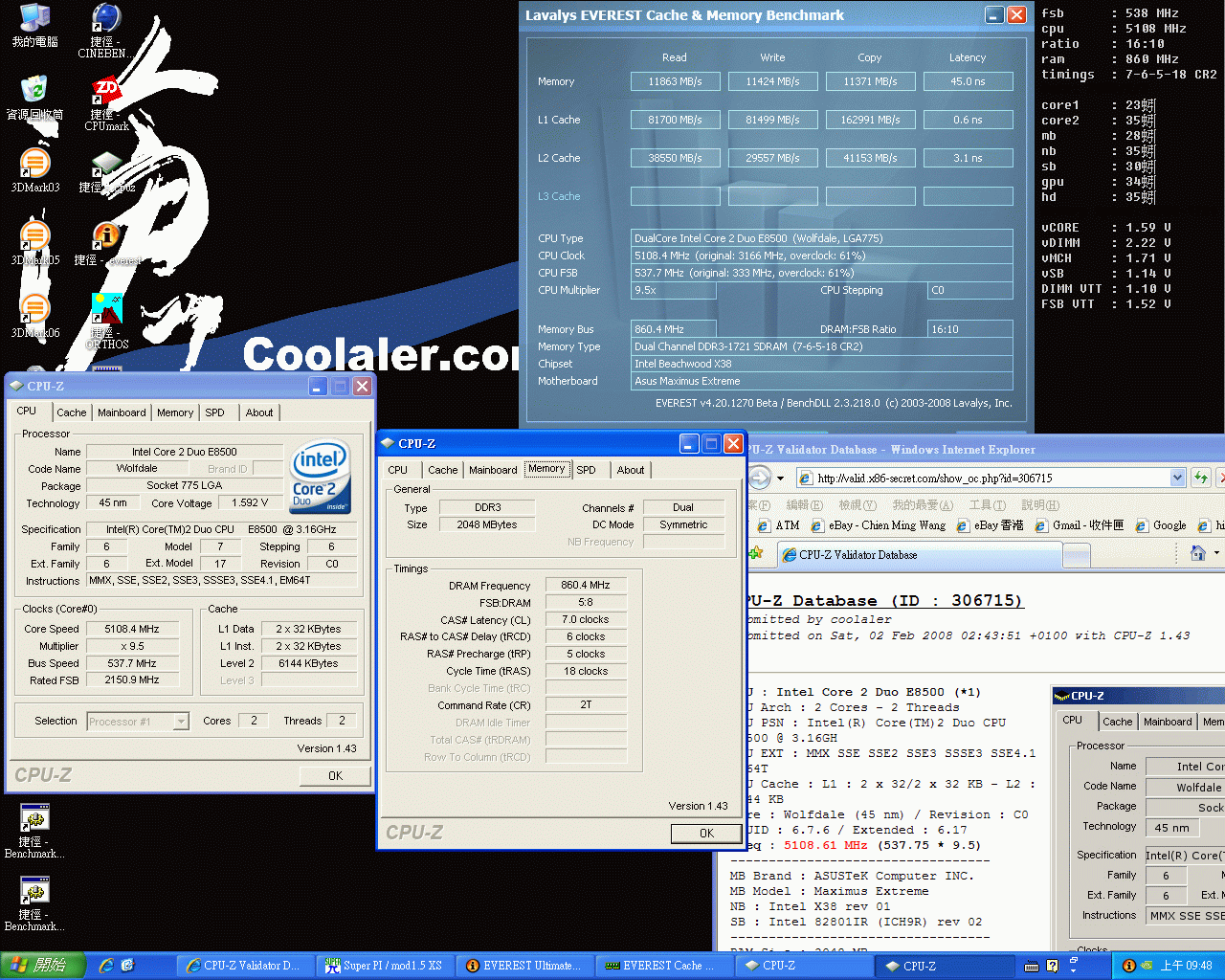Open Mainboard tab in front CPU-Z window

pos(493,470)
